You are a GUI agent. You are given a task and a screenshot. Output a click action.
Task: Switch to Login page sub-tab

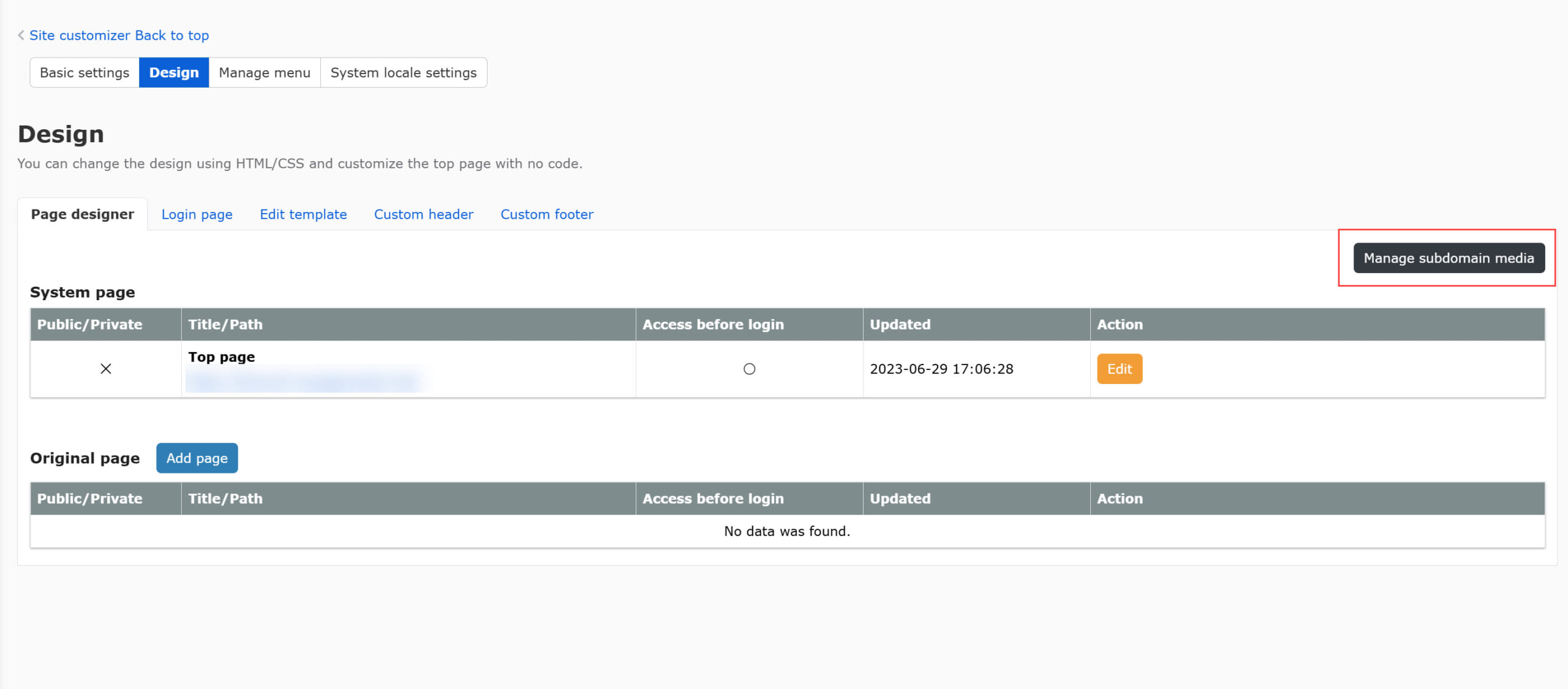pyautogui.click(x=197, y=214)
